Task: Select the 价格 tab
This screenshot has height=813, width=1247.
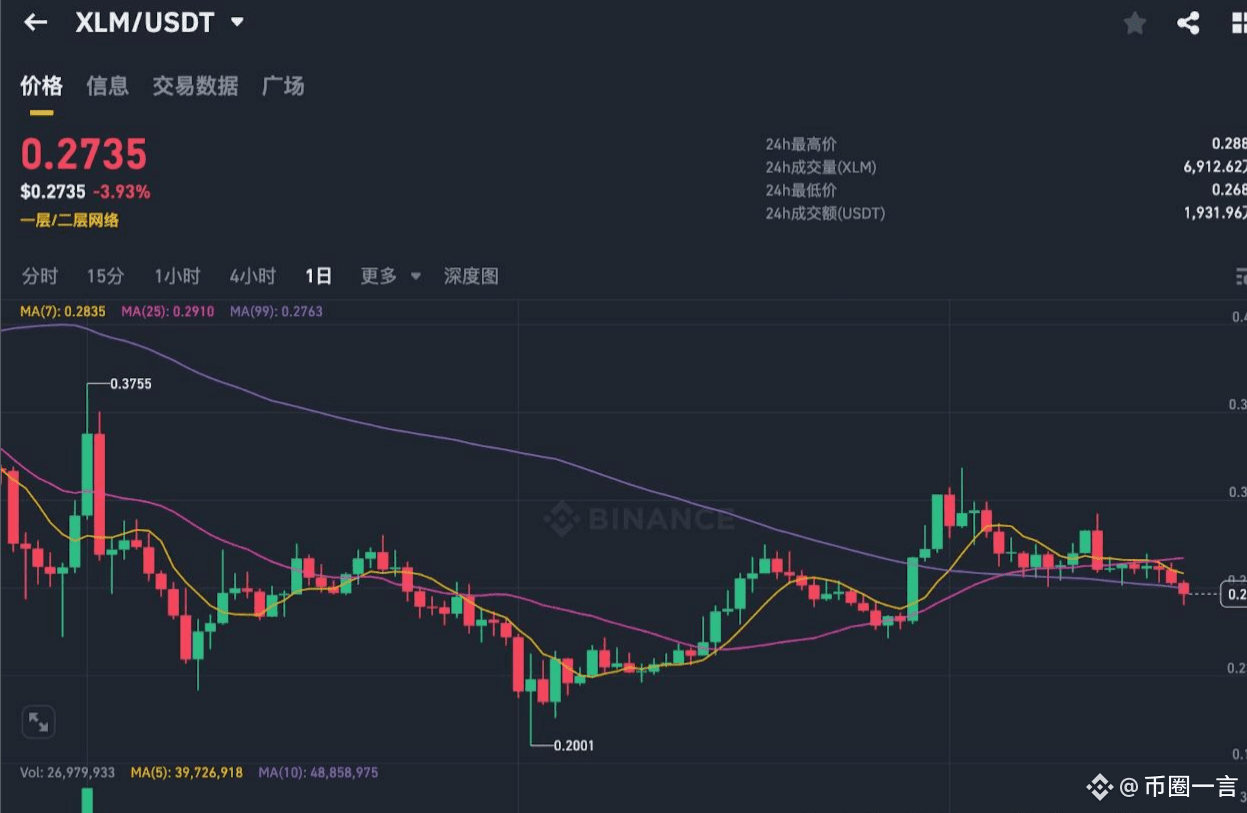Action: pyautogui.click(x=41, y=86)
